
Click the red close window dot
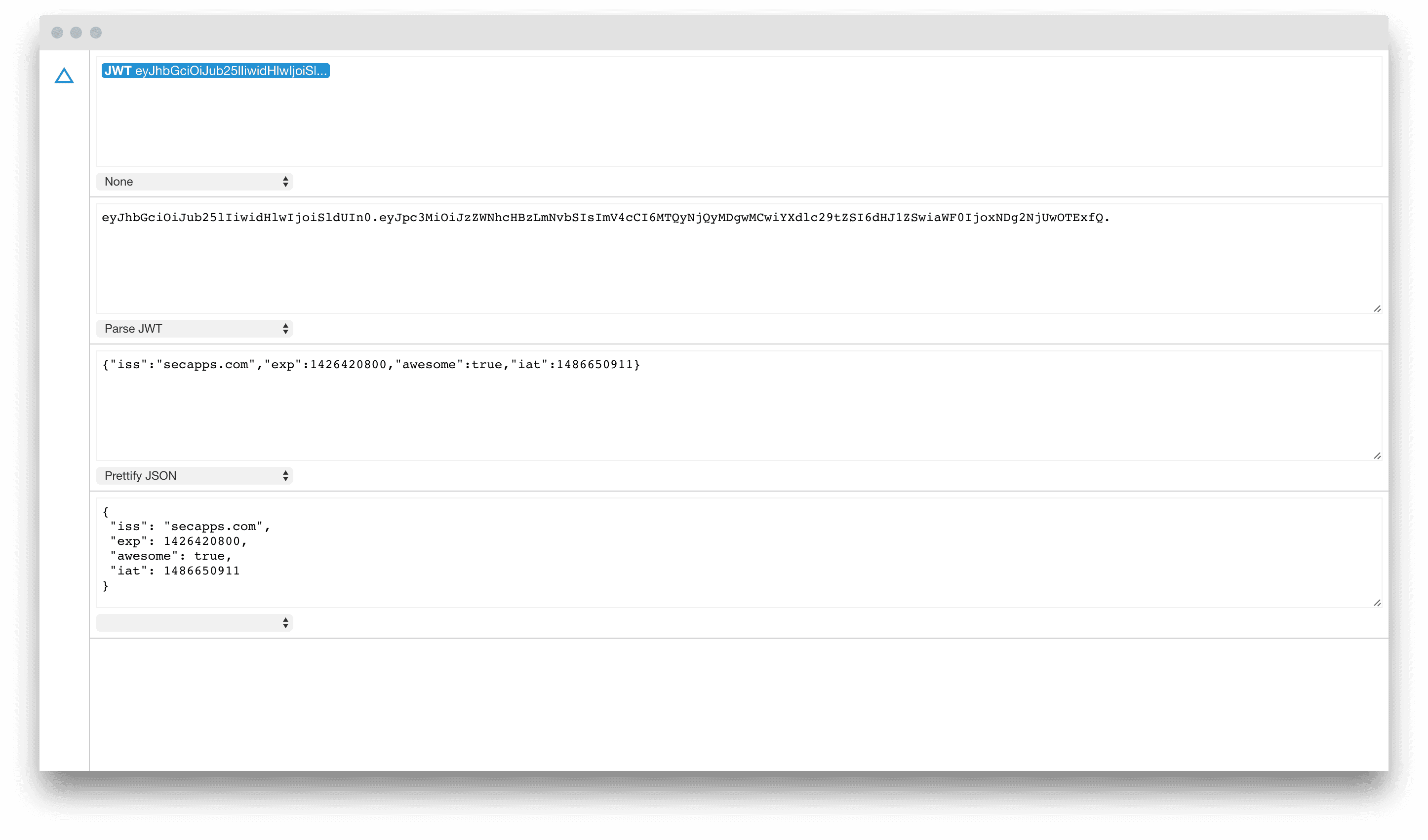[57, 33]
